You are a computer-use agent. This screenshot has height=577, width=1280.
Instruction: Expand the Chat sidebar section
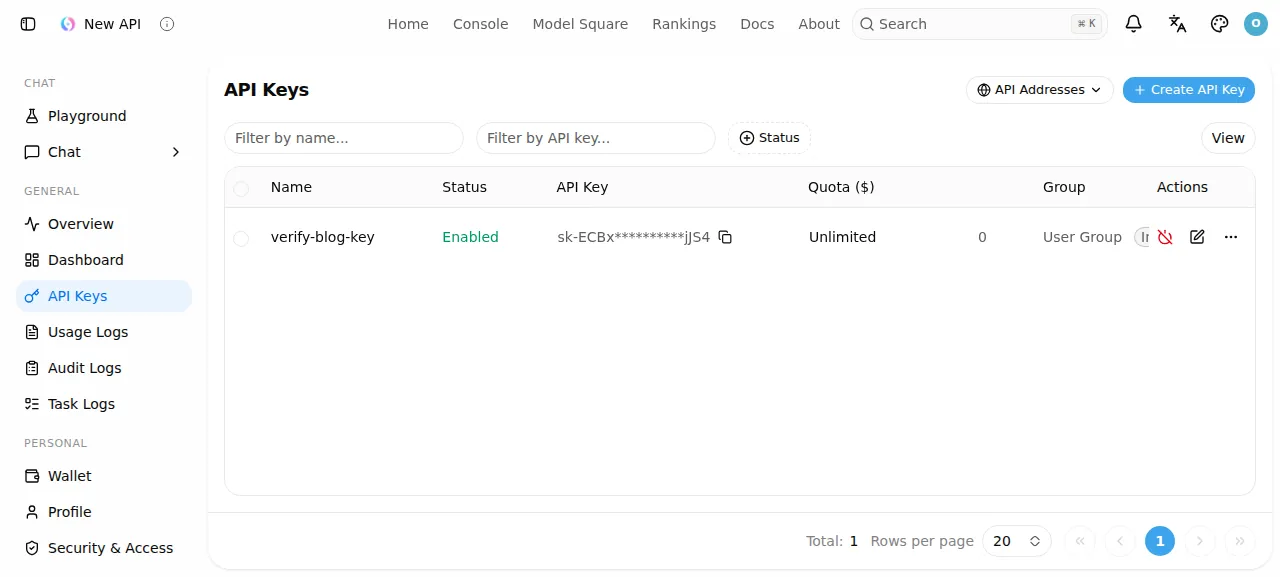pyautogui.click(x=104, y=152)
